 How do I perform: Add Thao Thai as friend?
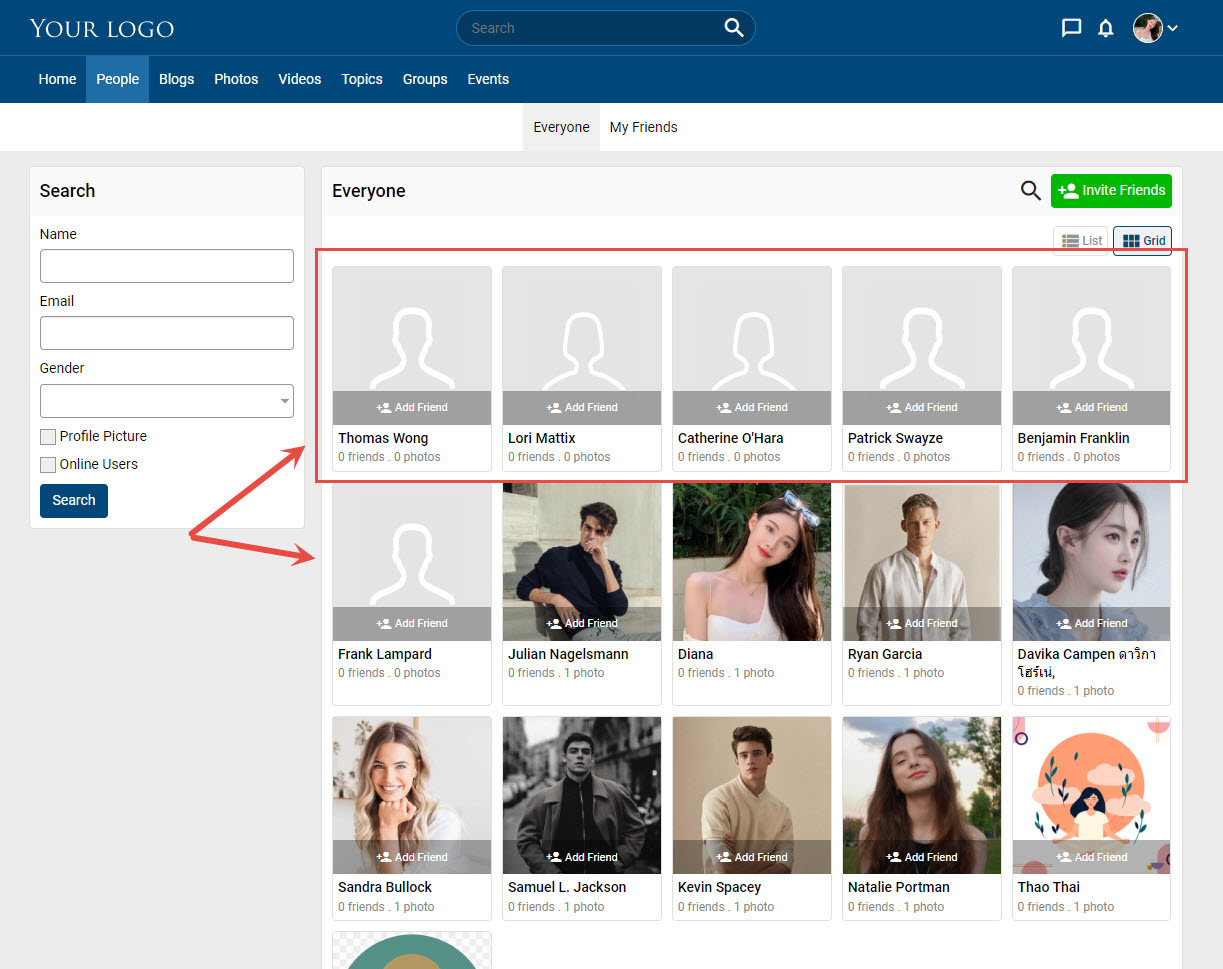(1092, 857)
